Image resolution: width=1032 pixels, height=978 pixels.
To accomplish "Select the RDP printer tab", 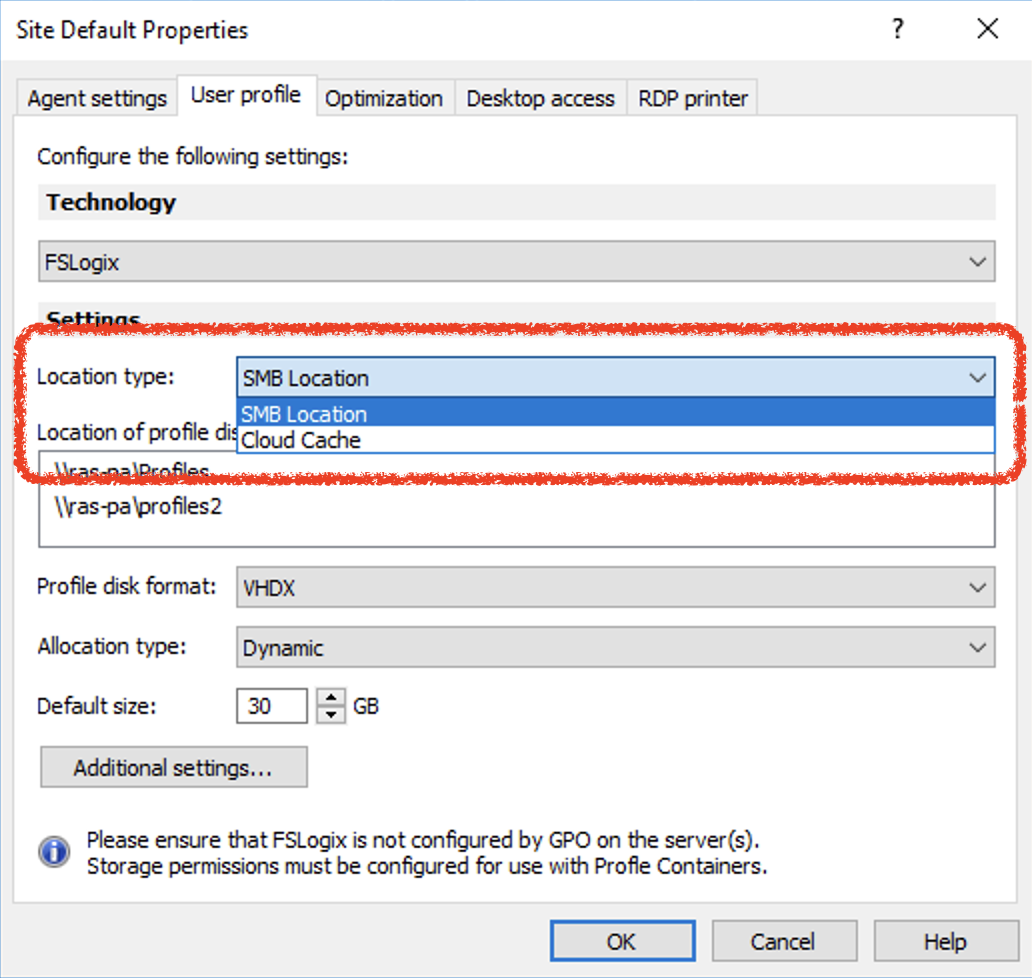I will pos(693,99).
